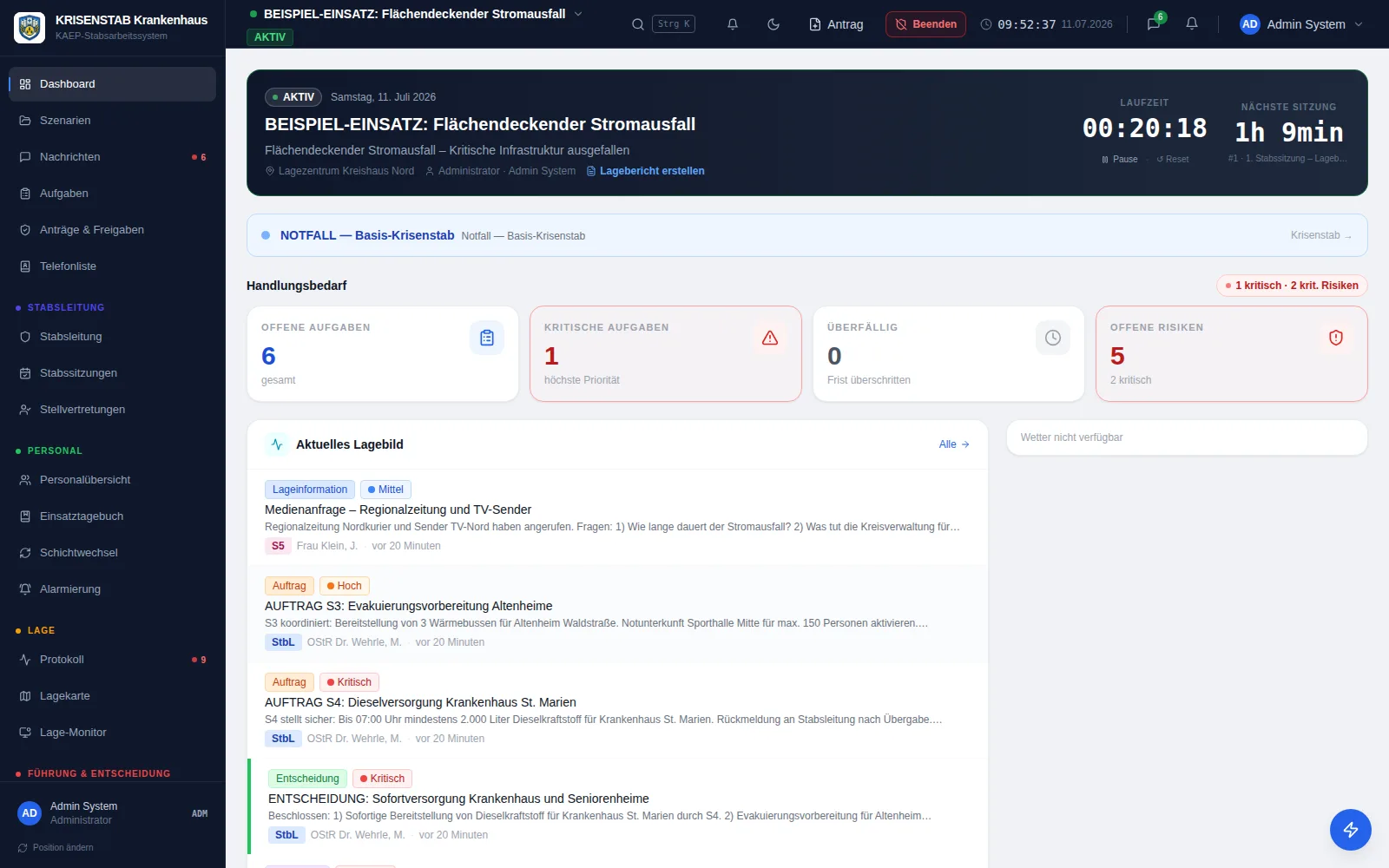
Task: Click the KRISENSTAB crest logo
Action: 30,28
